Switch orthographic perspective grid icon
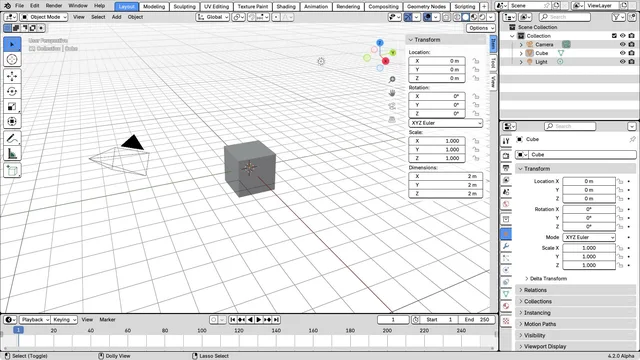The width and height of the screenshot is (640, 360). [x=392, y=120]
